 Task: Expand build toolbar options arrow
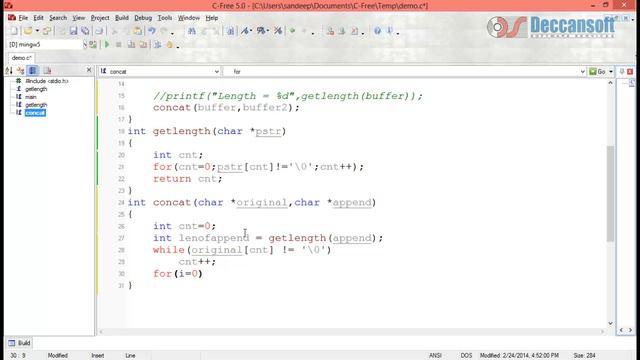tap(178, 46)
